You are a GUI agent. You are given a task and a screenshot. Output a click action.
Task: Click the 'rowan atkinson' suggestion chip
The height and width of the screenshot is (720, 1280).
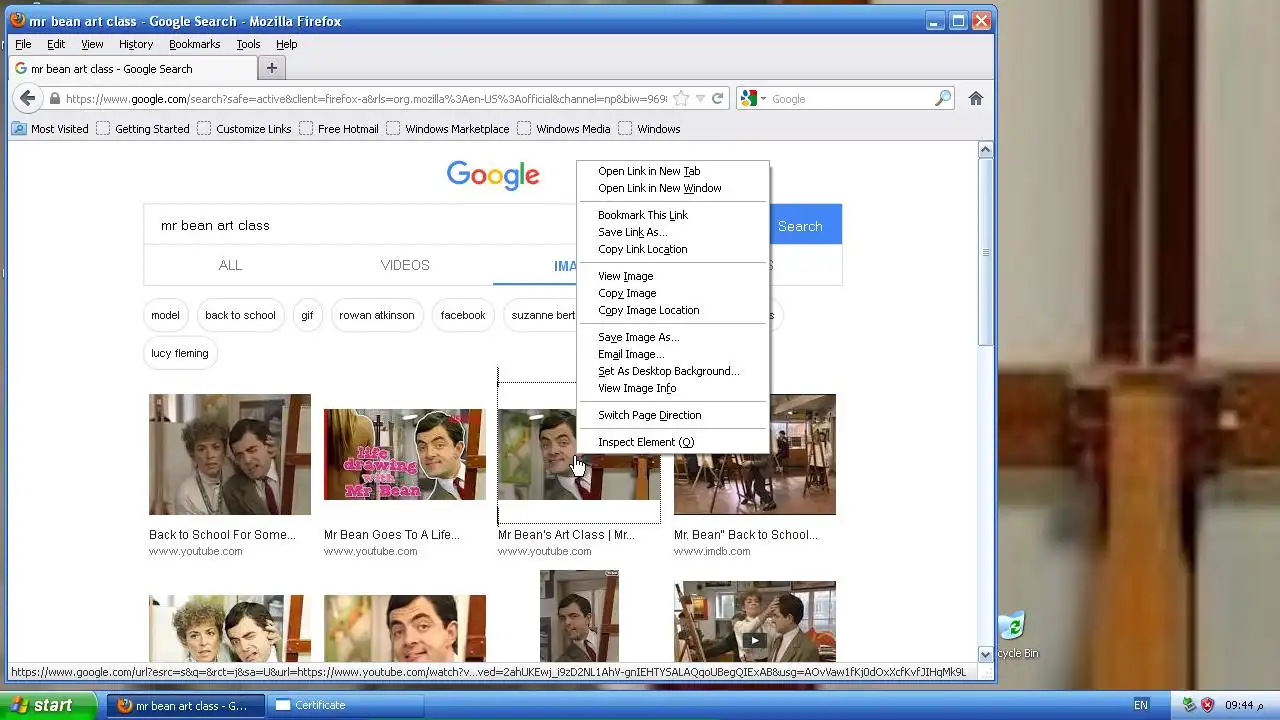376,315
